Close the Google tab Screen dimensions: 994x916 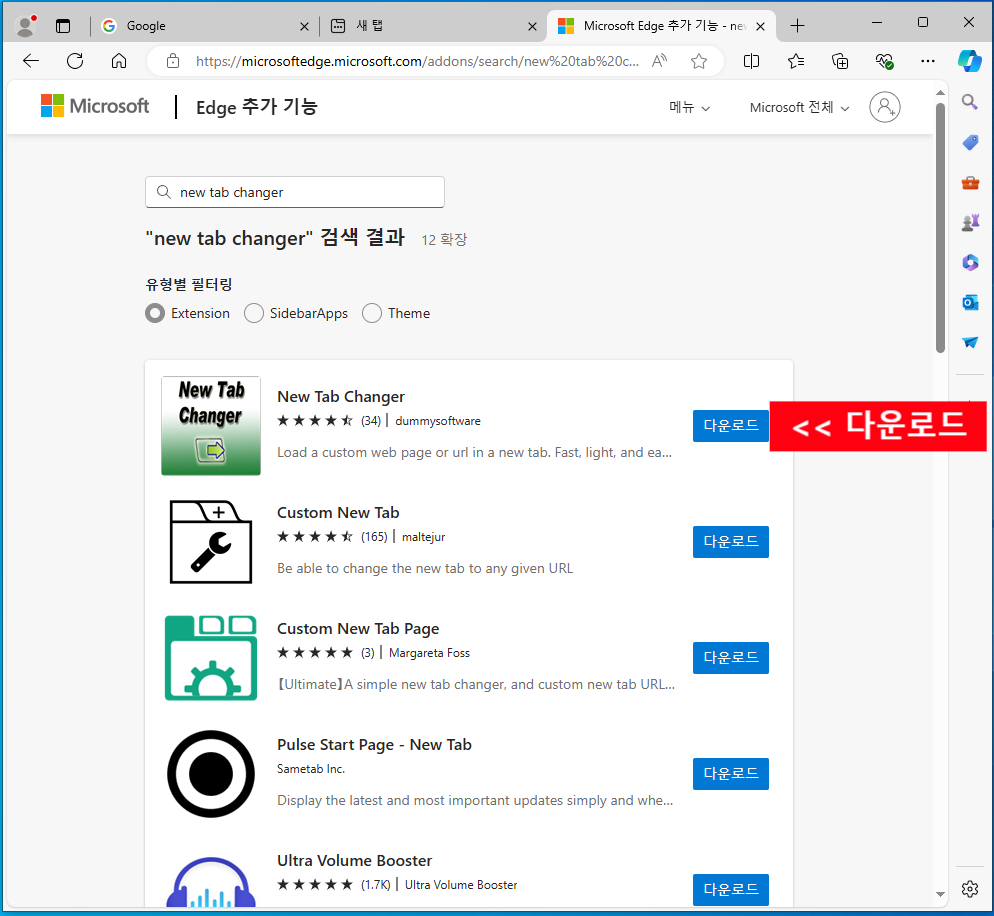(x=304, y=27)
